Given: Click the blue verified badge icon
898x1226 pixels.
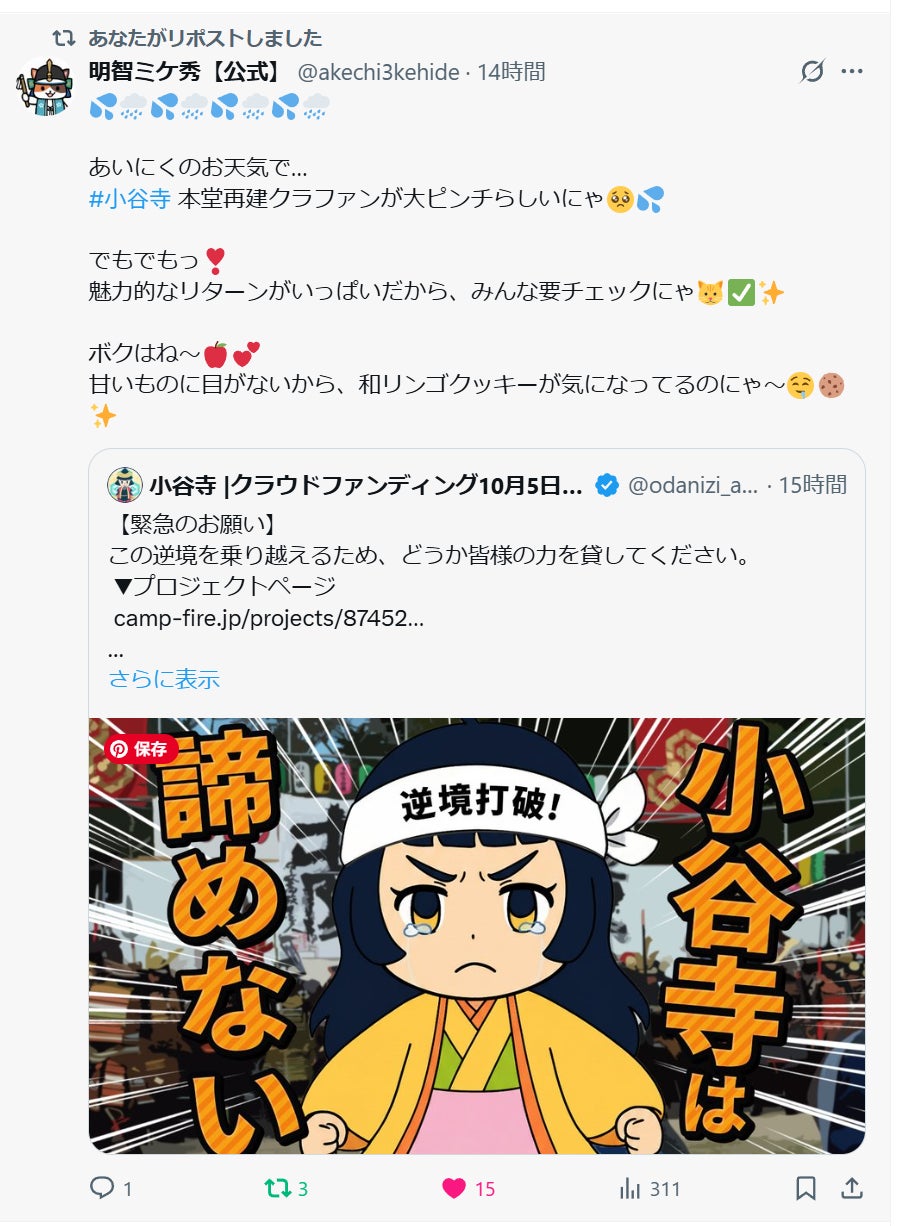Looking at the screenshot, I should 606,485.
